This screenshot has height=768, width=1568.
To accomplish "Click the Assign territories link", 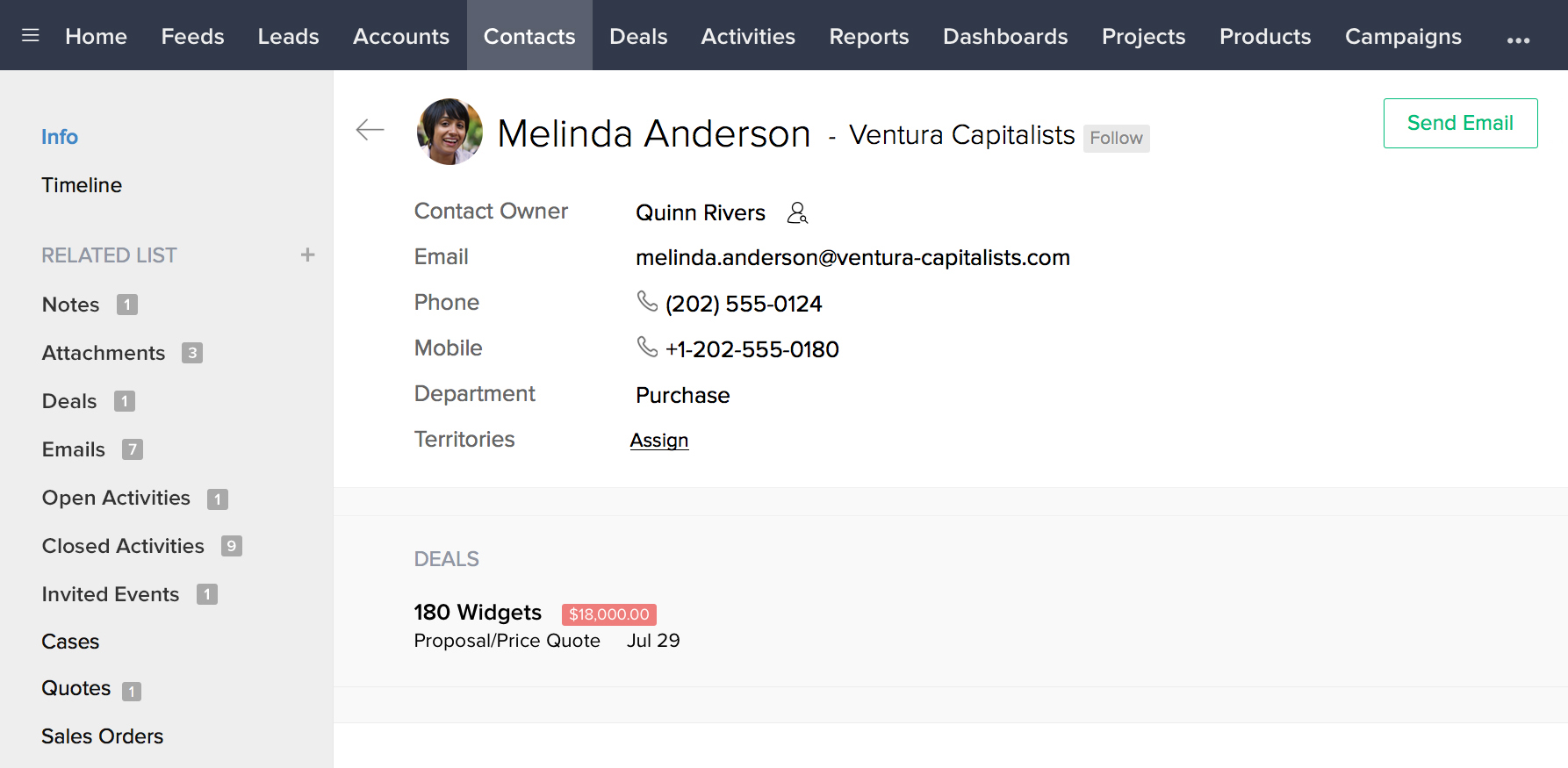I will [x=659, y=441].
